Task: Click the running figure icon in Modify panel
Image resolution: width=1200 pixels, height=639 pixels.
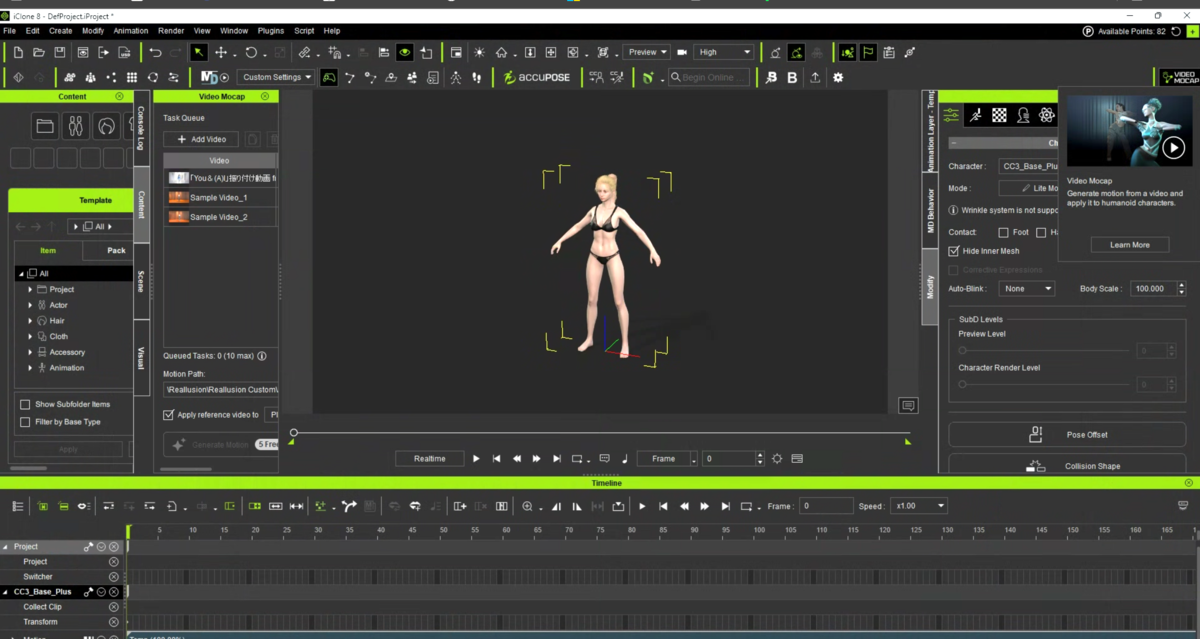Action: [x=975, y=116]
